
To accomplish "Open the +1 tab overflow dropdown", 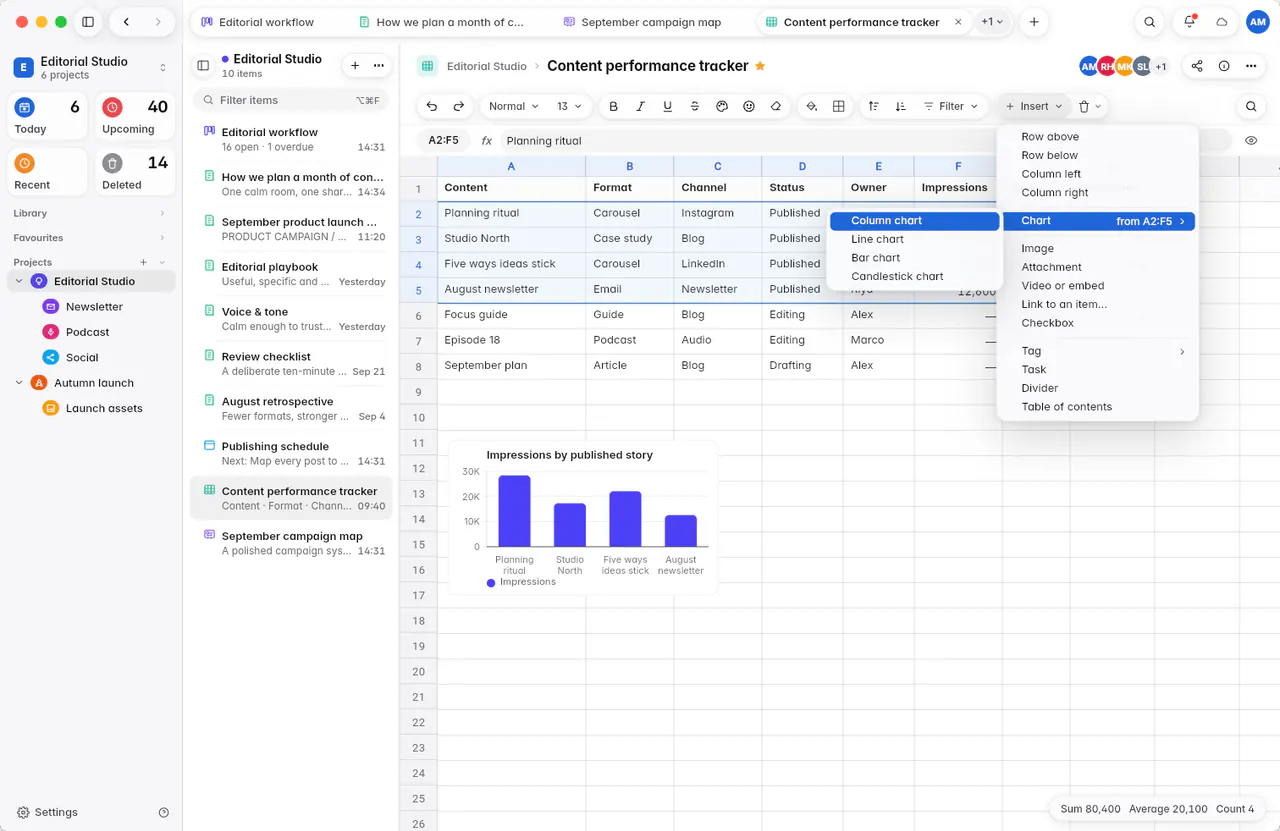I will tap(992, 22).
